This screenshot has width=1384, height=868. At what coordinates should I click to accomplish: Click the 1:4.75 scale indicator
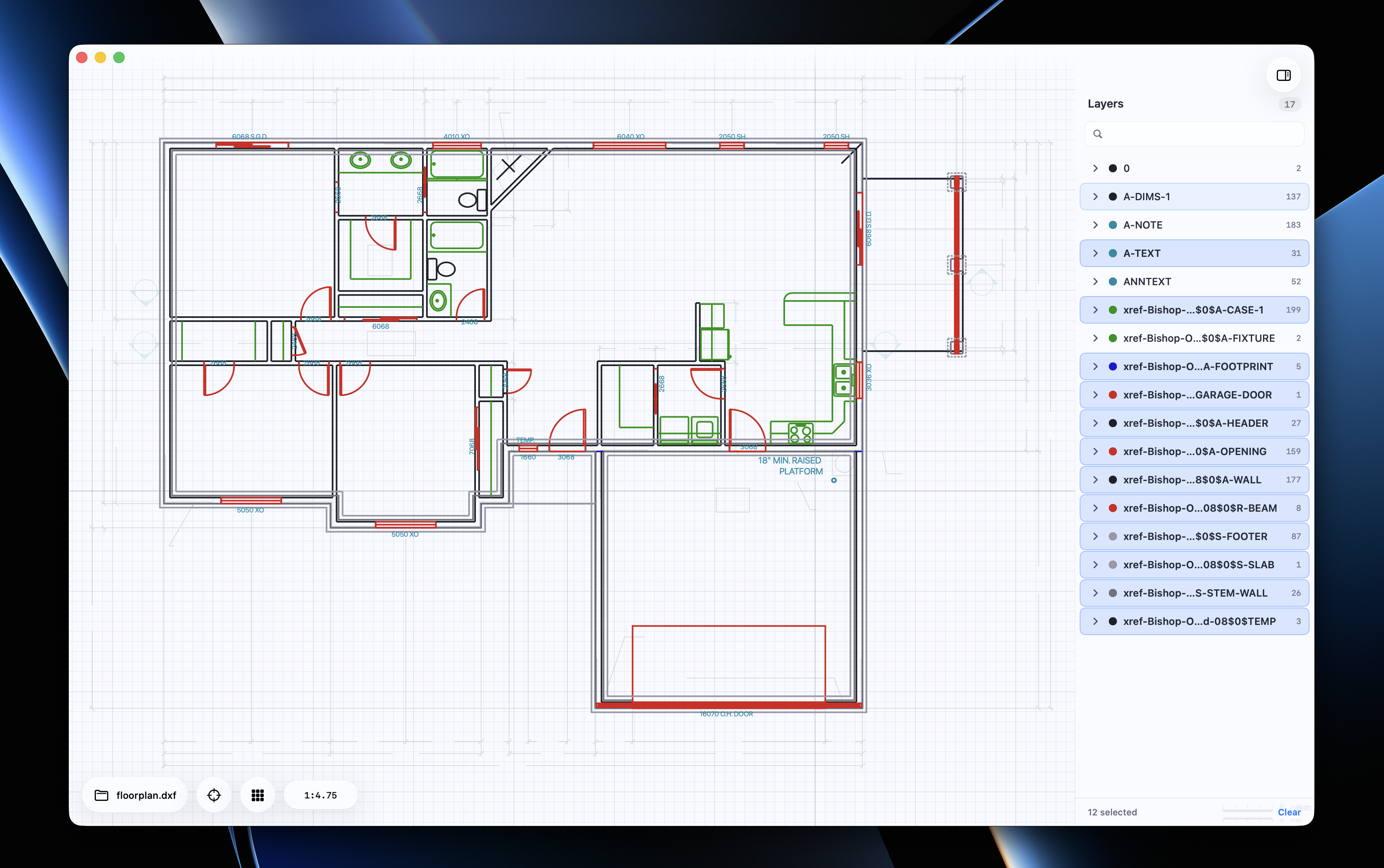tap(321, 795)
